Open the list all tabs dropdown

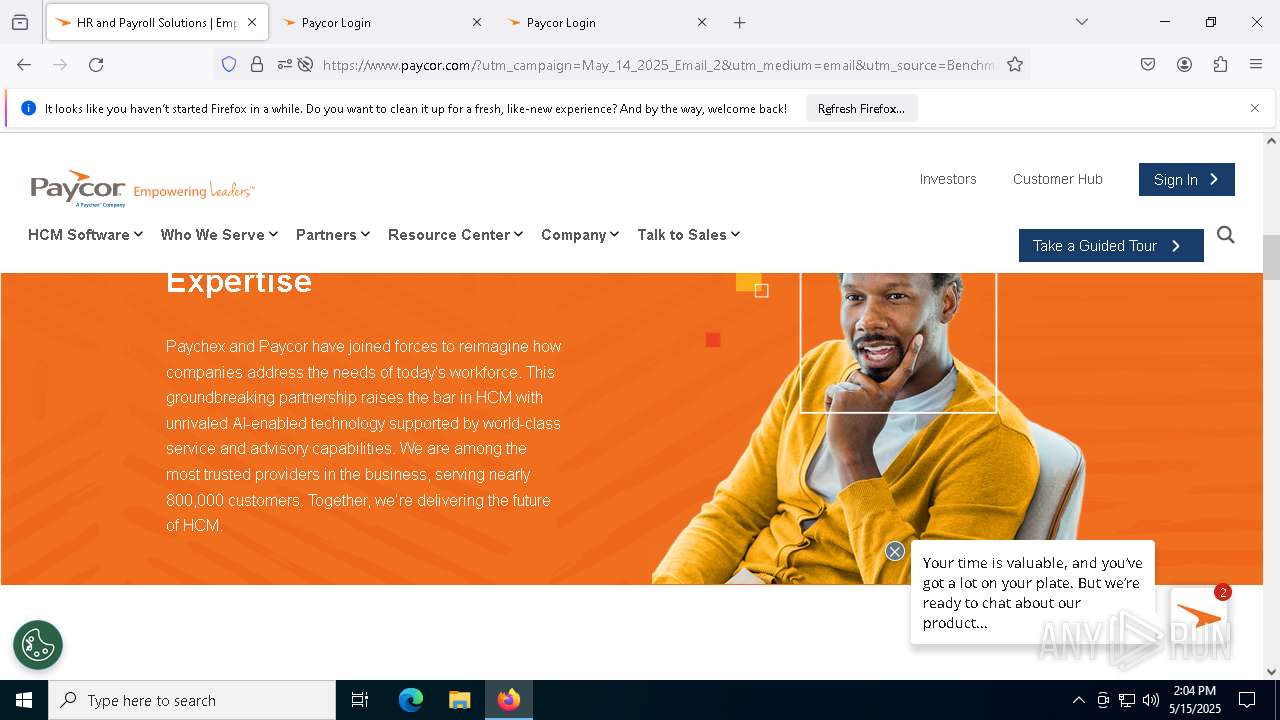1081,22
